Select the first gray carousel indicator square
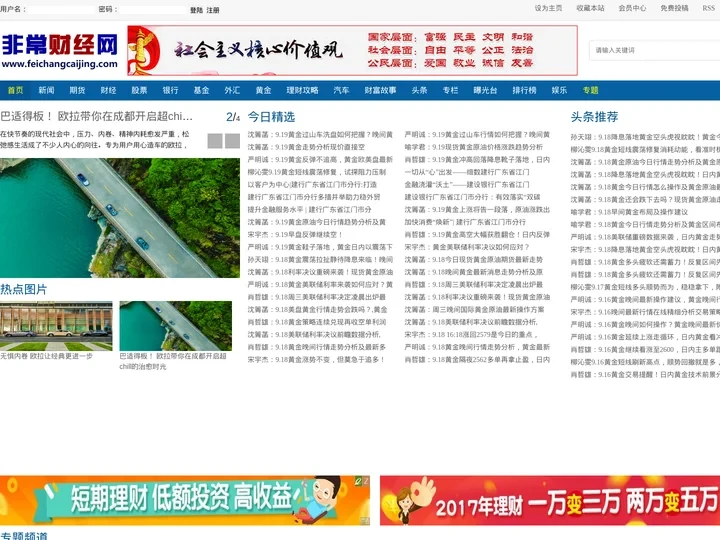Image resolution: width=720 pixels, height=540 pixels. pos(215,141)
